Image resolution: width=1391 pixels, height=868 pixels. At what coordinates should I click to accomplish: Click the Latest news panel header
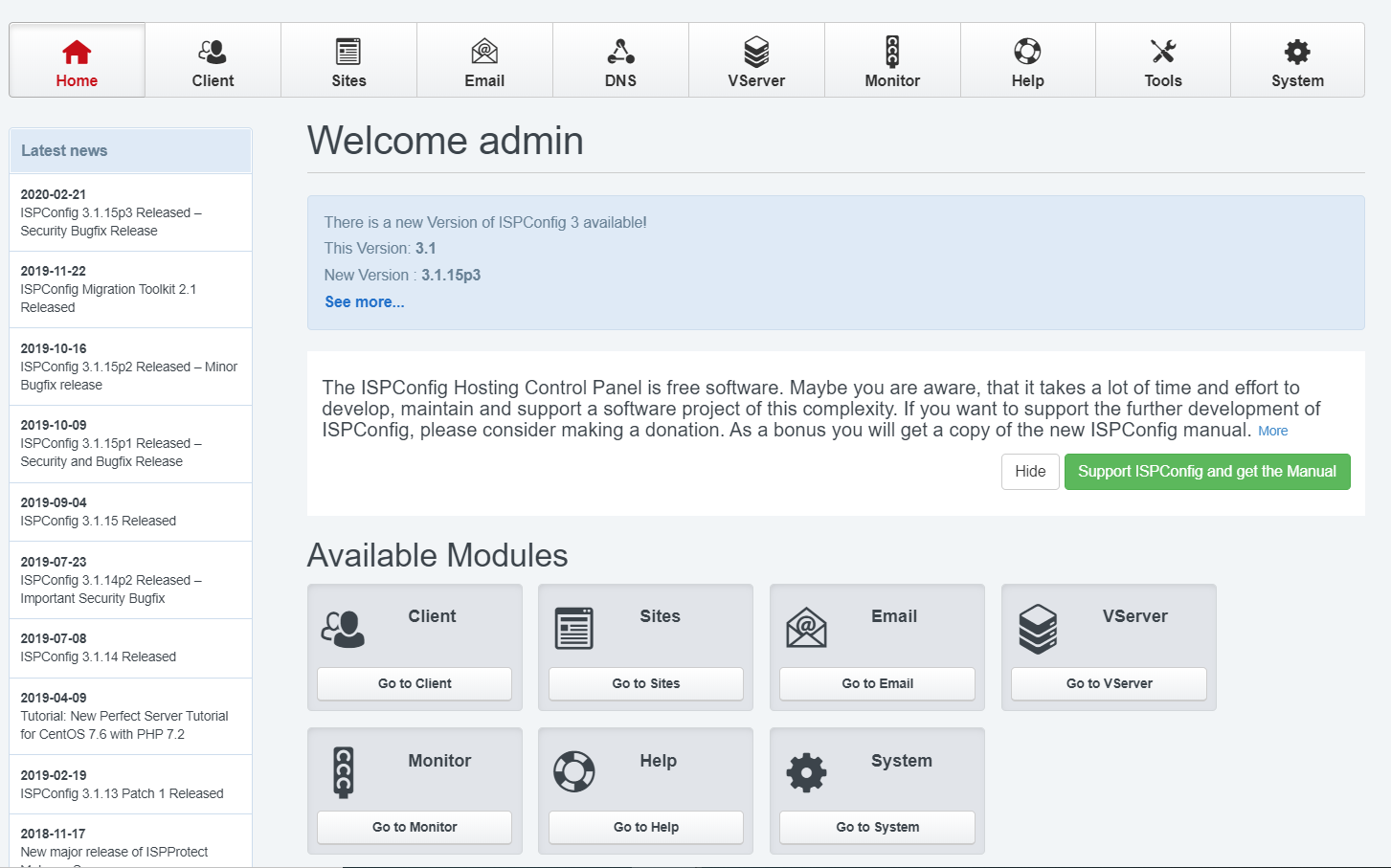(x=131, y=150)
